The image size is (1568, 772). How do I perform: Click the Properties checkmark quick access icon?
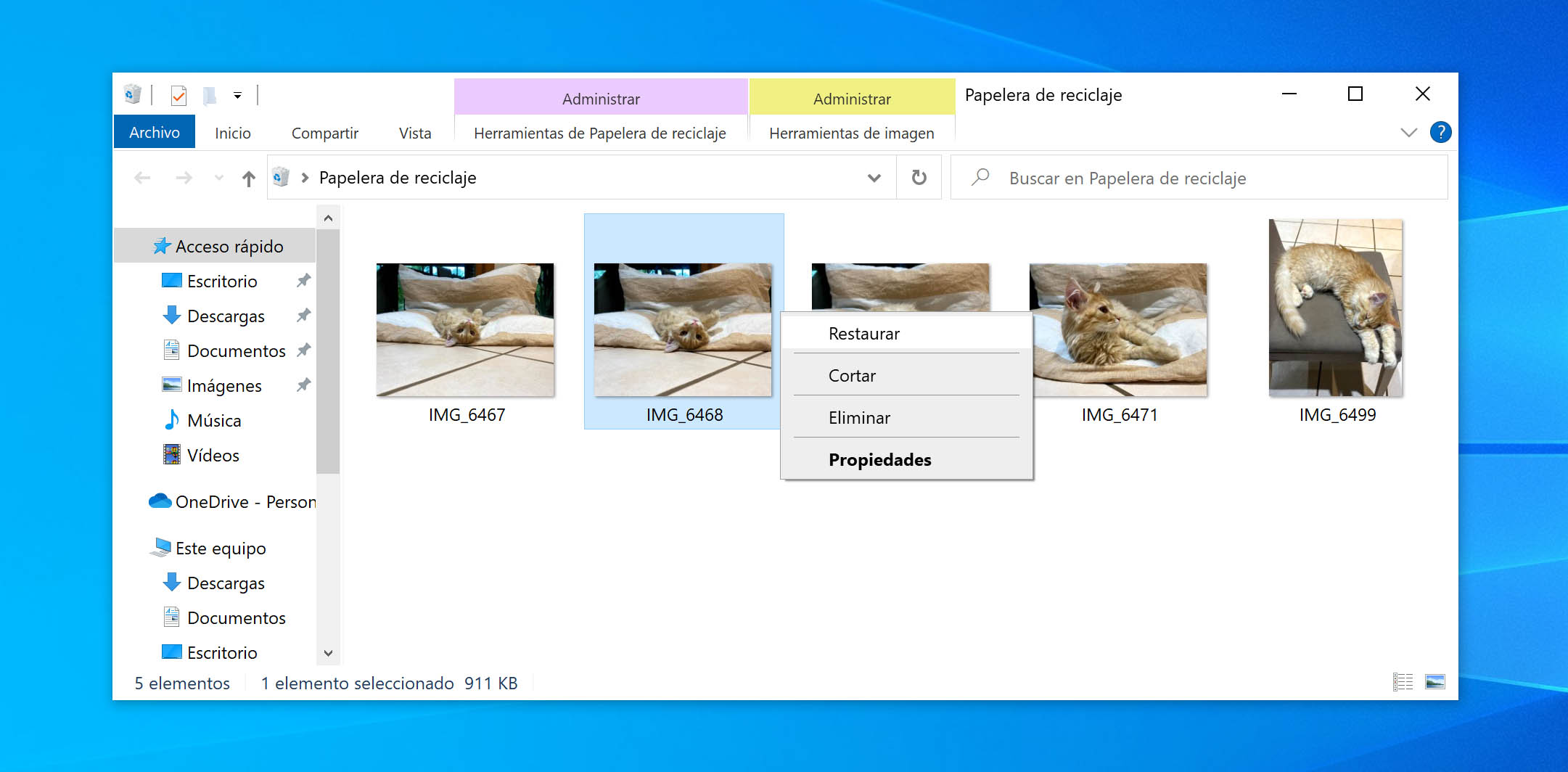(x=178, y=95)
